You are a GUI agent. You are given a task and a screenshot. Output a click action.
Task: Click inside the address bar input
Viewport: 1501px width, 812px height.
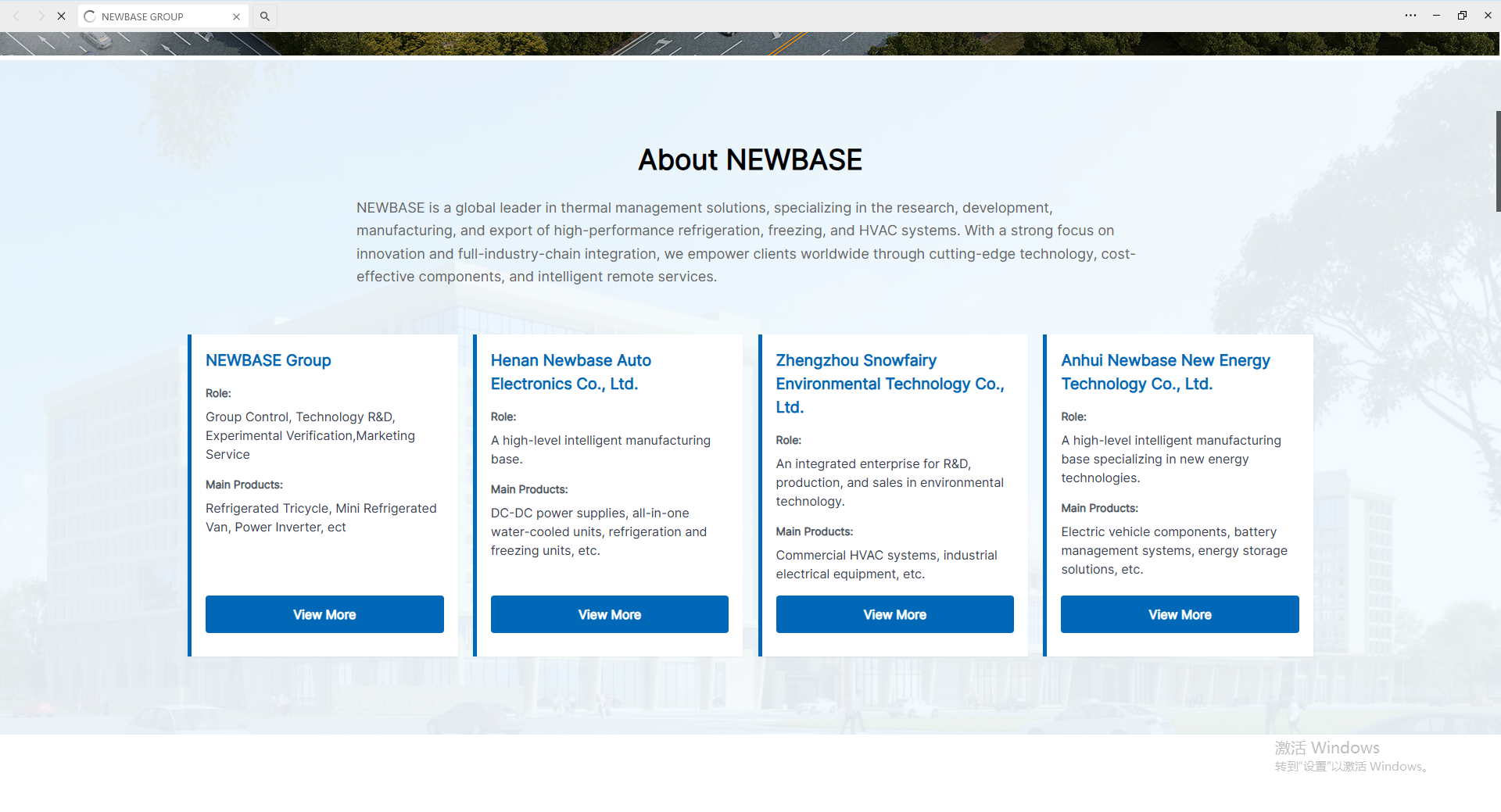(156, 16)
